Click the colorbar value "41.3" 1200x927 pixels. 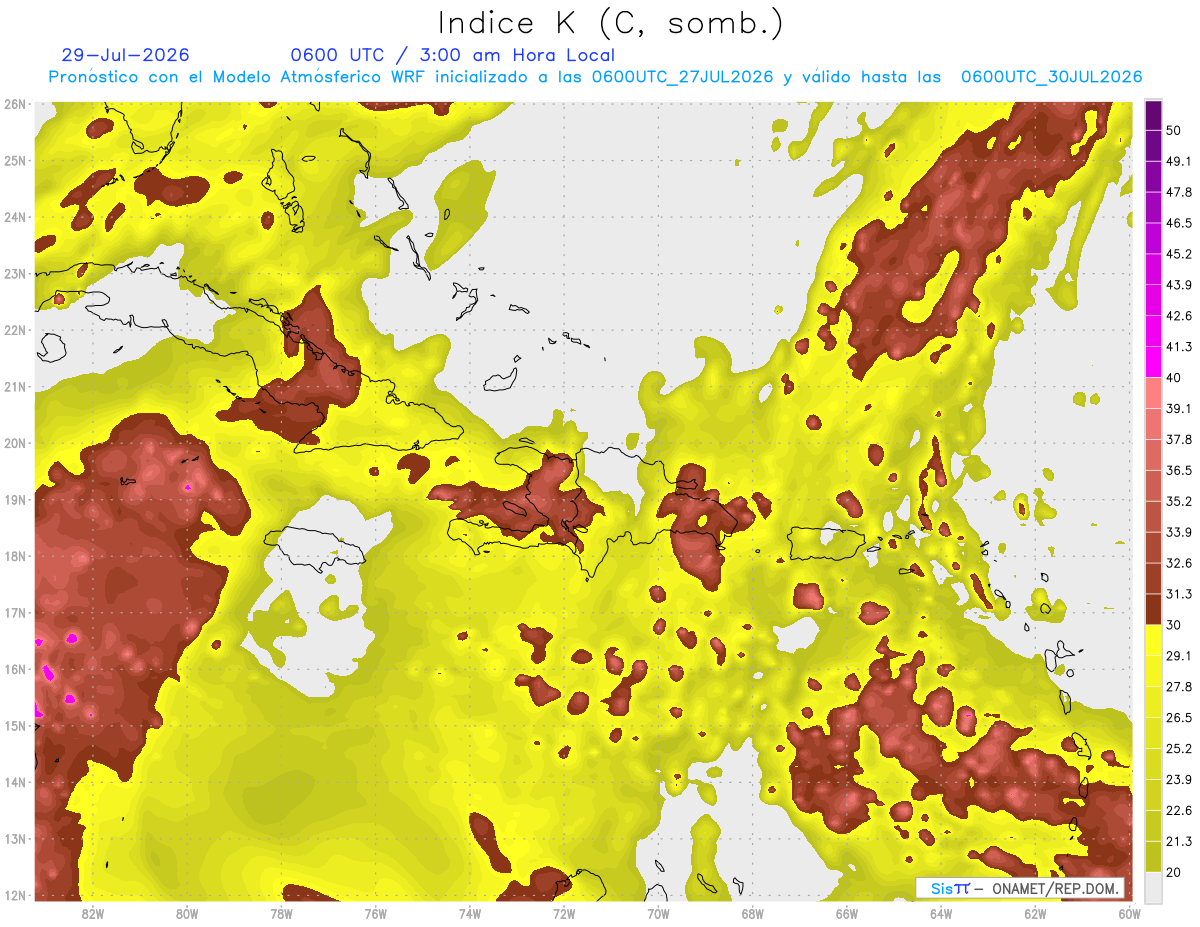(1179, 348)
